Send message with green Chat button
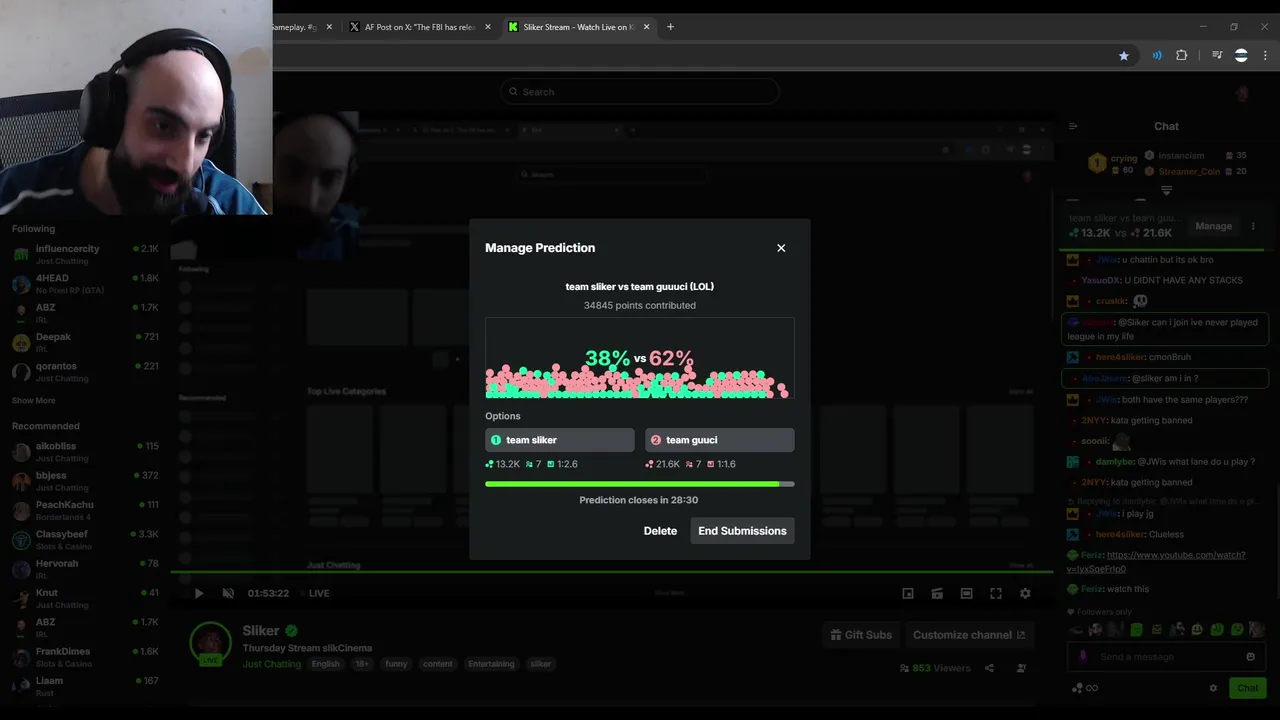This screenshot has height=720, width=1280. tap(1248, 688)
